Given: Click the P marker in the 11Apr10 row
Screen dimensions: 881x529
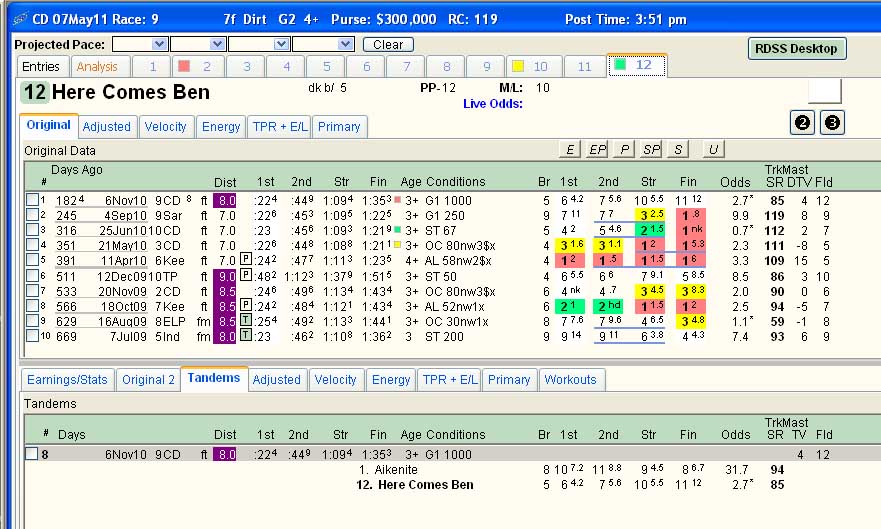Looking at the screenshot, I should click(x=246, y=260).
